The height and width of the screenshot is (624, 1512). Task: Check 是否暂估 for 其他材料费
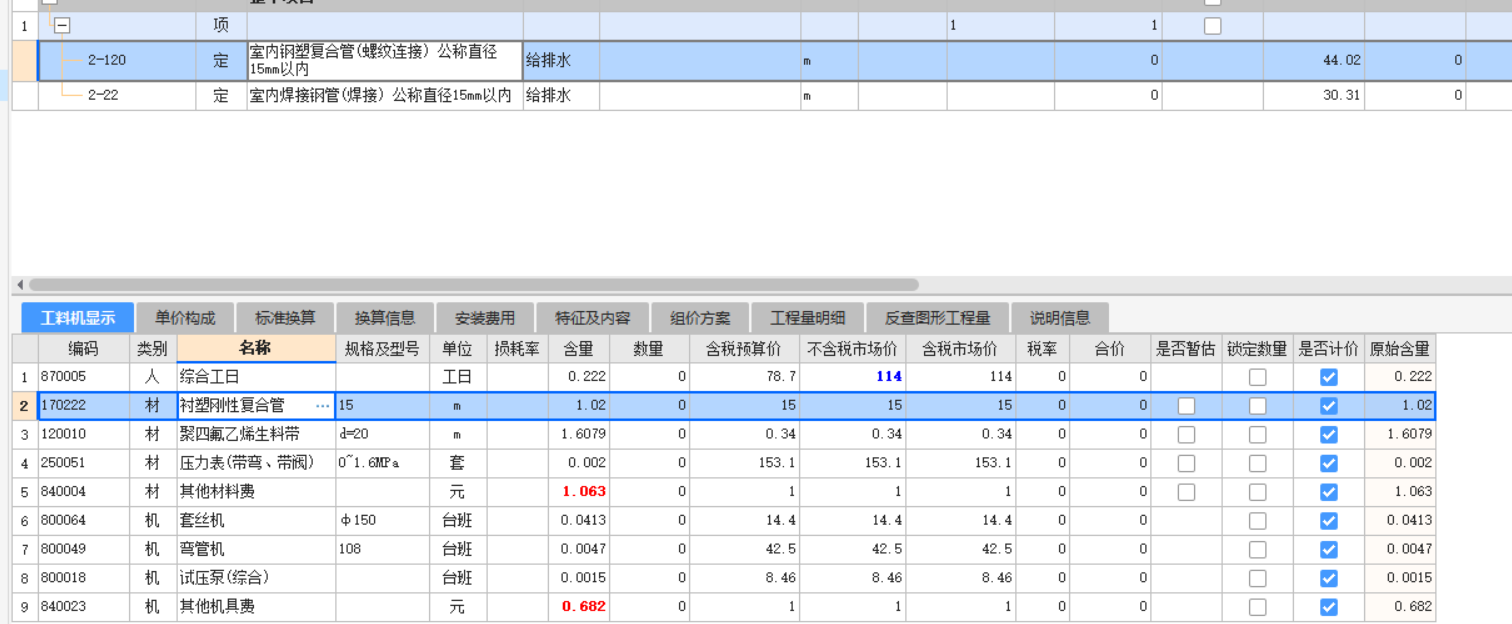[1186, 492]
